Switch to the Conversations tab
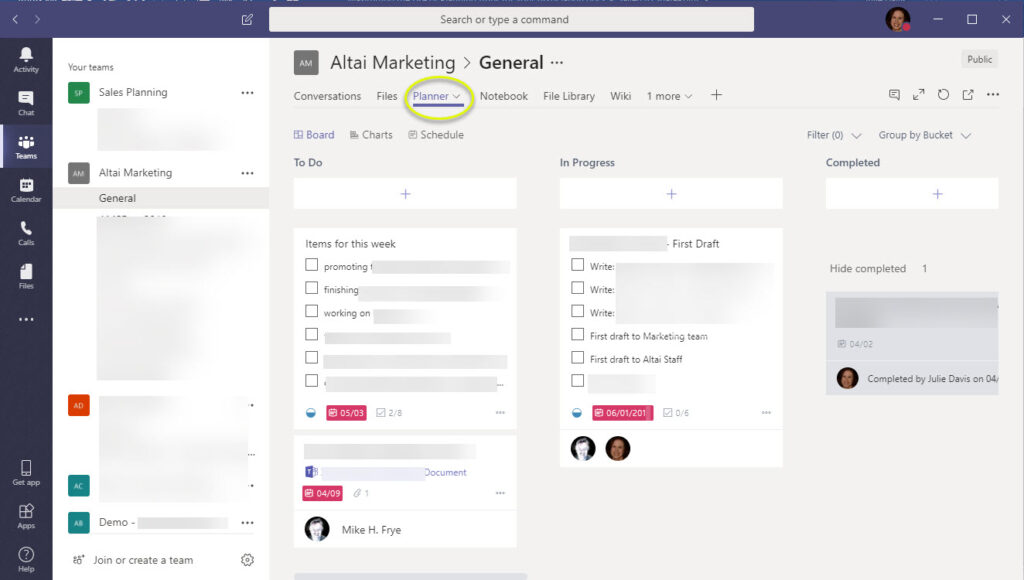Image resolution: width=1024 pixels, height=580 pixels. tap(327, 96)
